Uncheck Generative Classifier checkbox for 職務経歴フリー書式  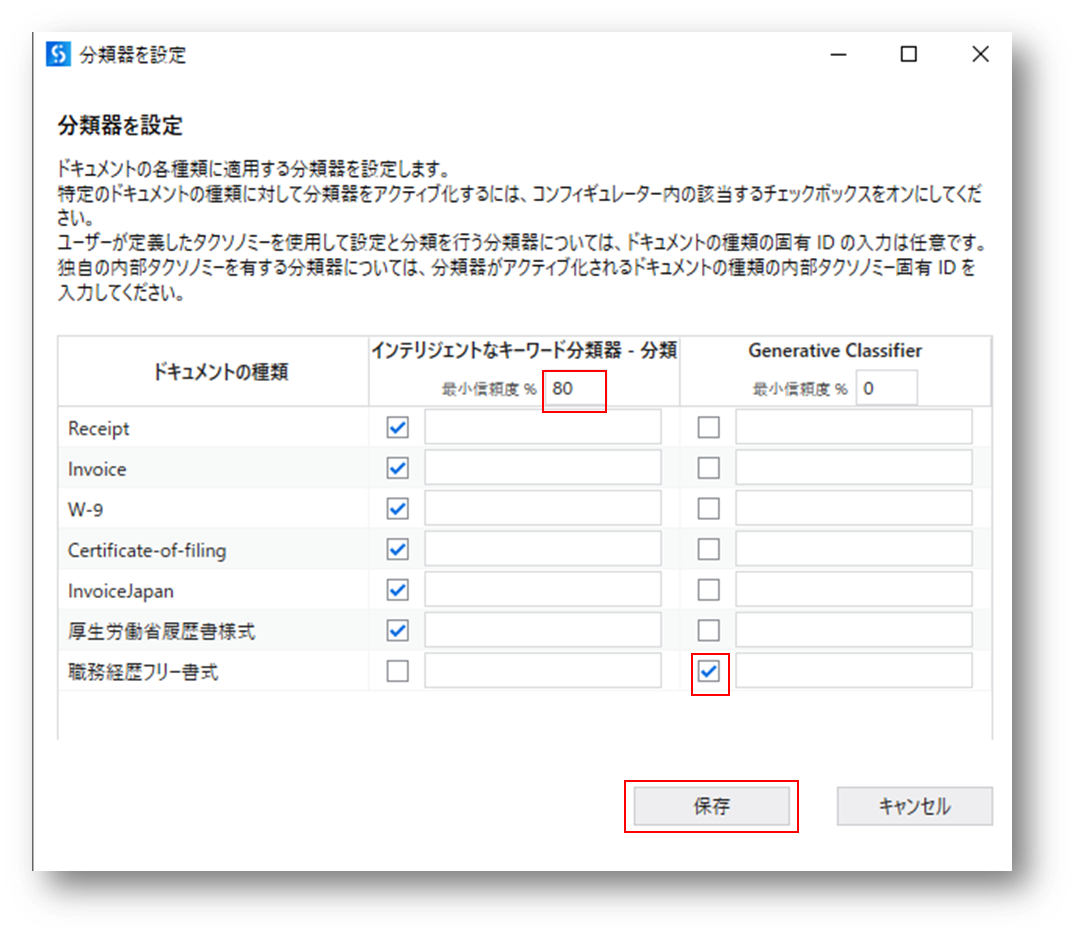(x=709, y=670)
